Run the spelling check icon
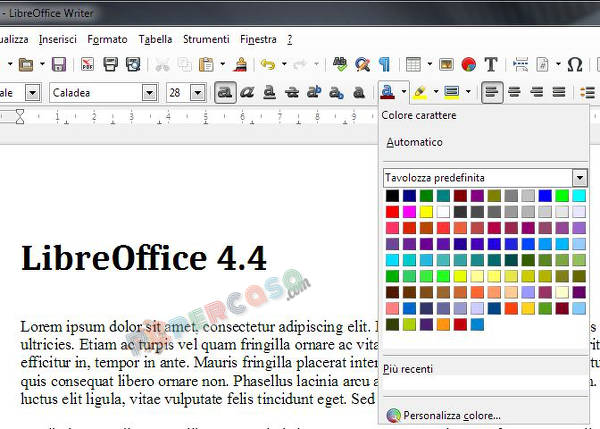600x429 pixels. [x=340, y=64]
